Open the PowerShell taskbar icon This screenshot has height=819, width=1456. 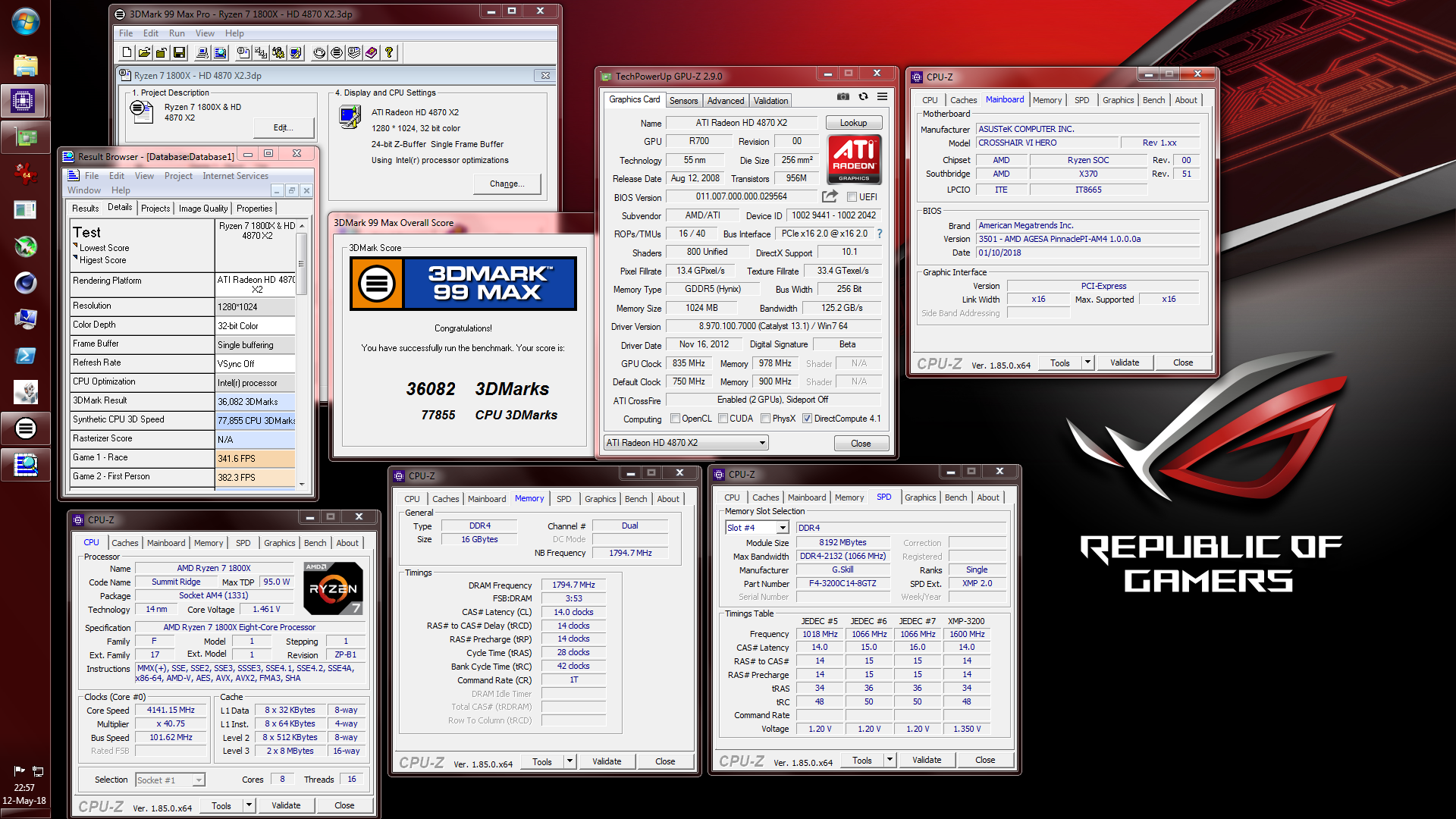click(25, 356)
